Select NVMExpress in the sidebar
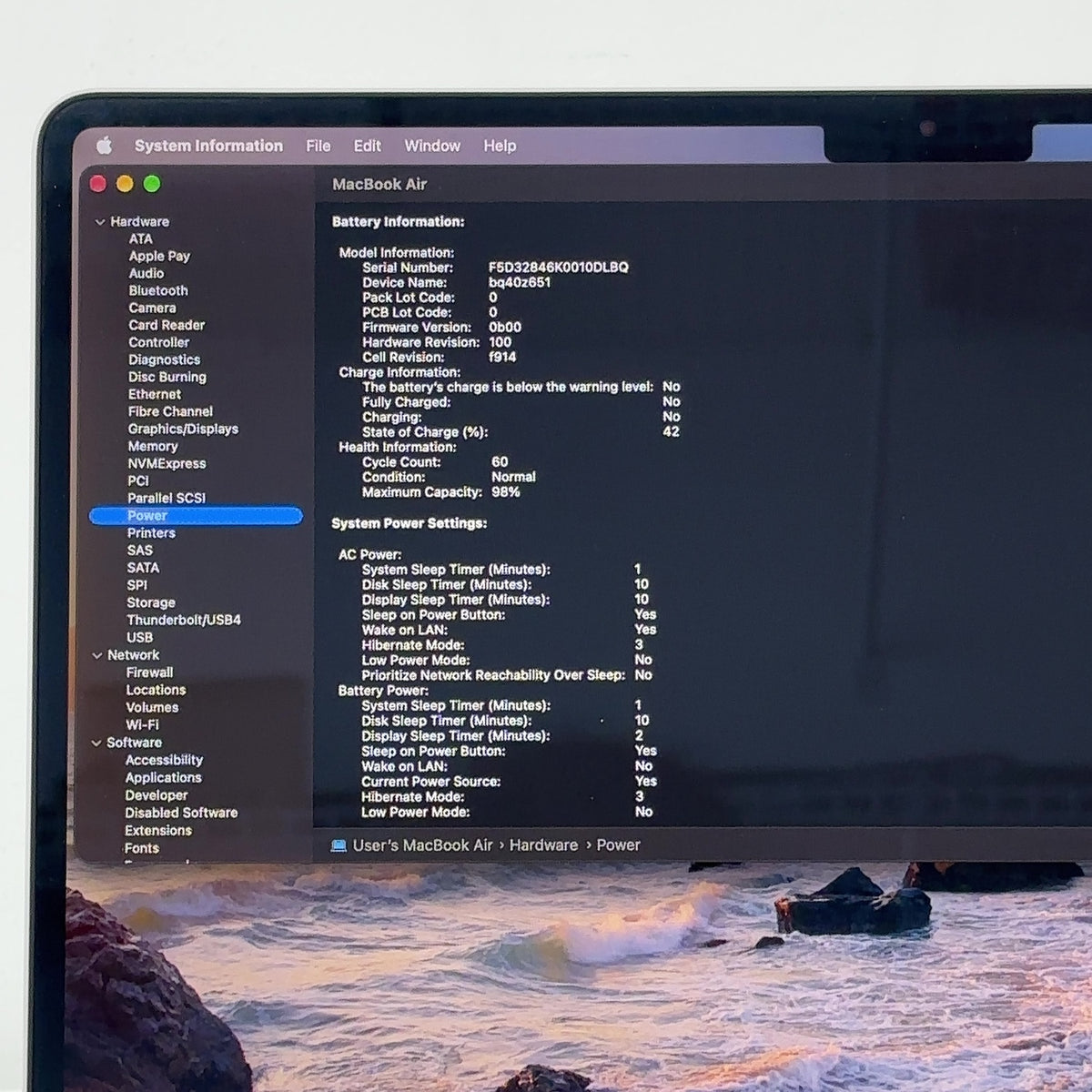Screen dimensions: 1092x1092 [167, 464]
